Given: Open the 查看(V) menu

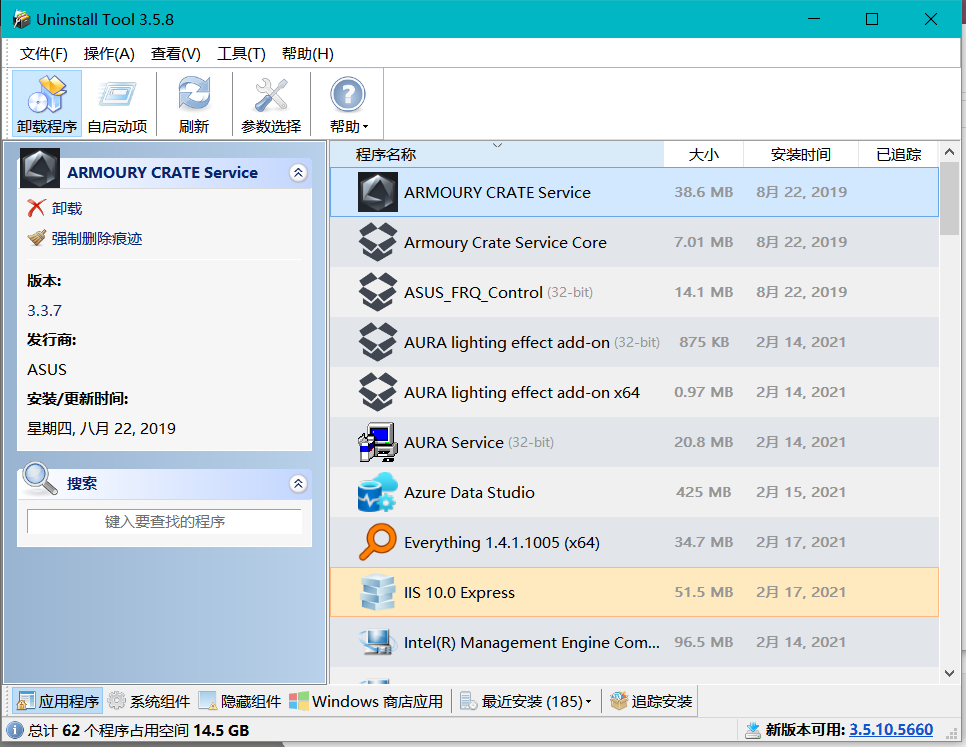Looking at the screenshot, I should [x=176, y=54].
